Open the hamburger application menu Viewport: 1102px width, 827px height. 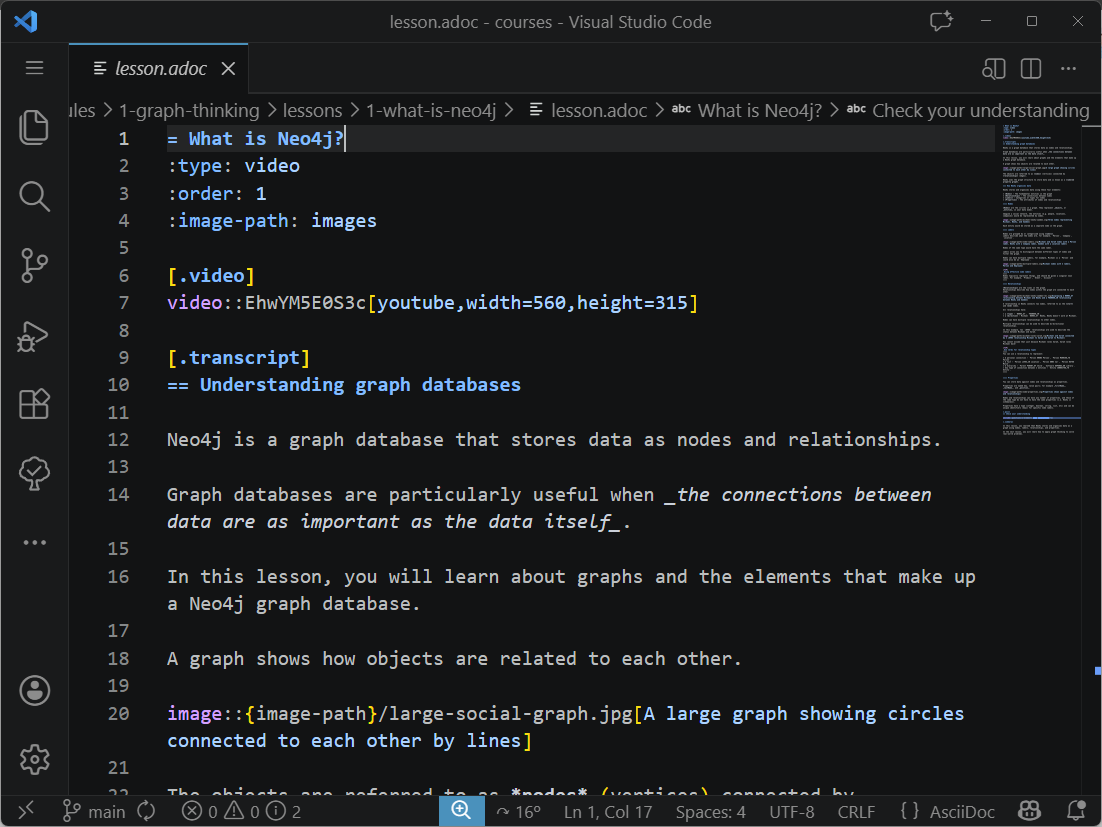[34, 68]
